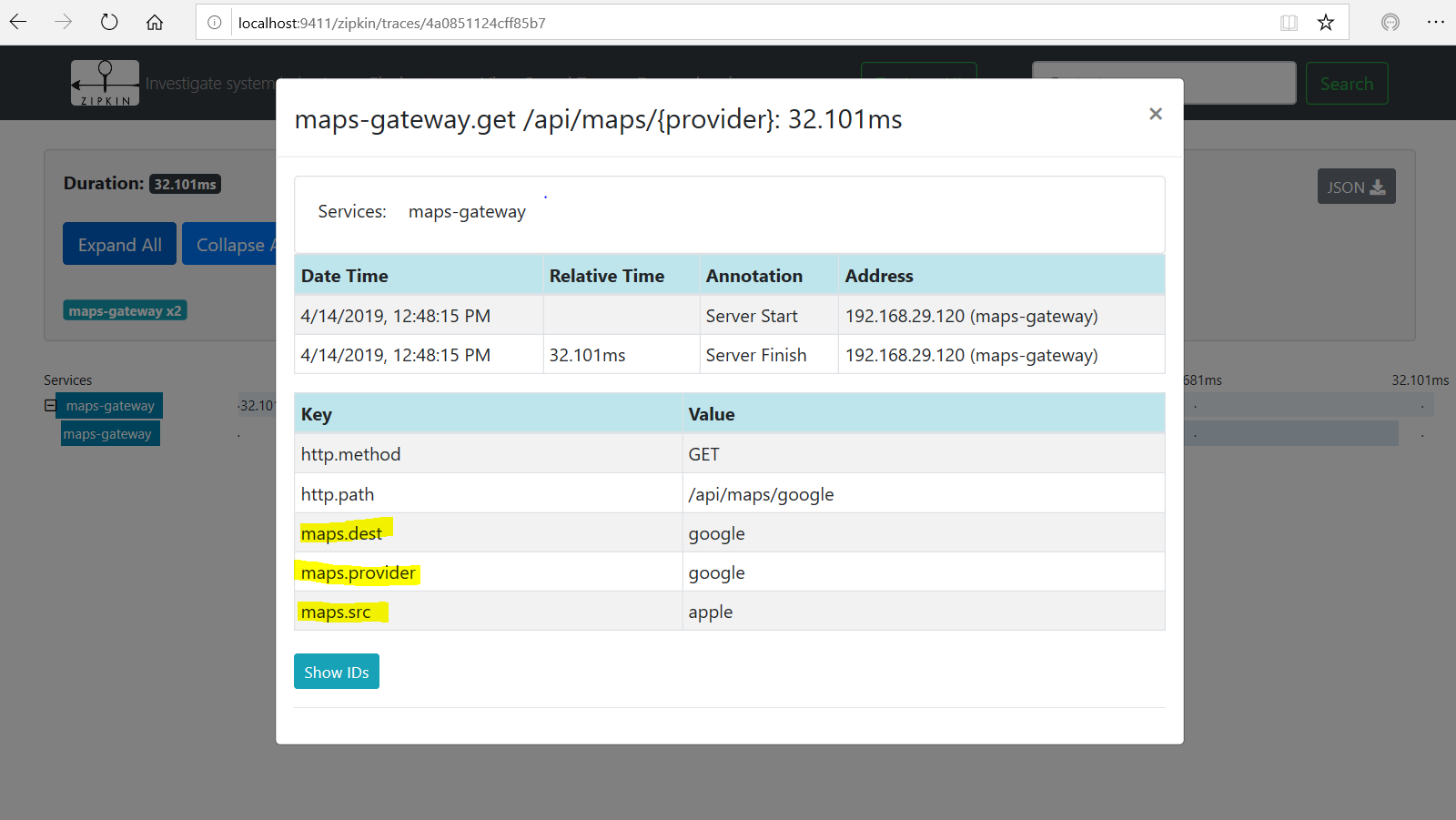1456x820 pixels.
Task: Select the maps-gateway x2 service badge
Action: 125,310
